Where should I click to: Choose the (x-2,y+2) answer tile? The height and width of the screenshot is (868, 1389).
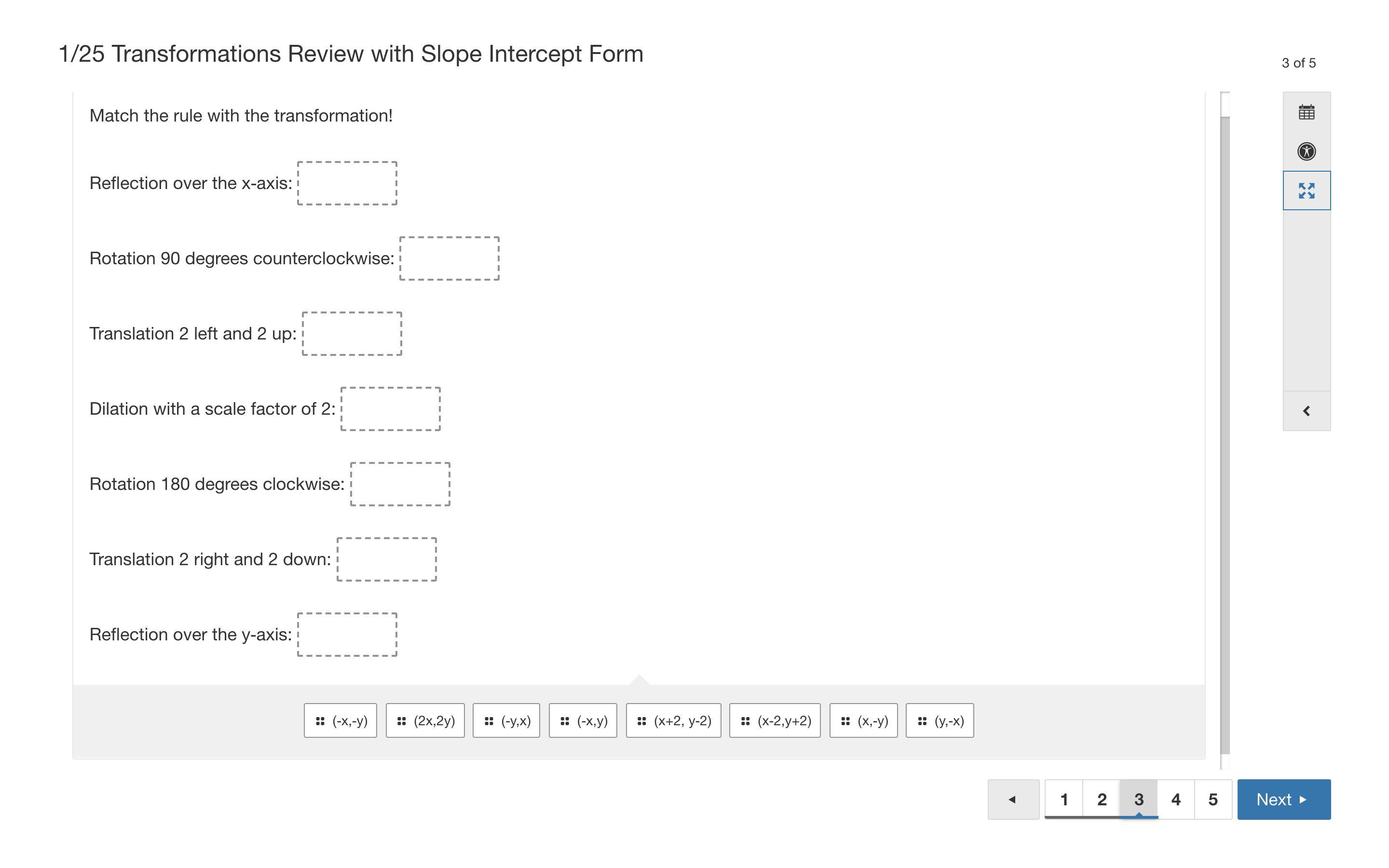(x=775, y=720)
